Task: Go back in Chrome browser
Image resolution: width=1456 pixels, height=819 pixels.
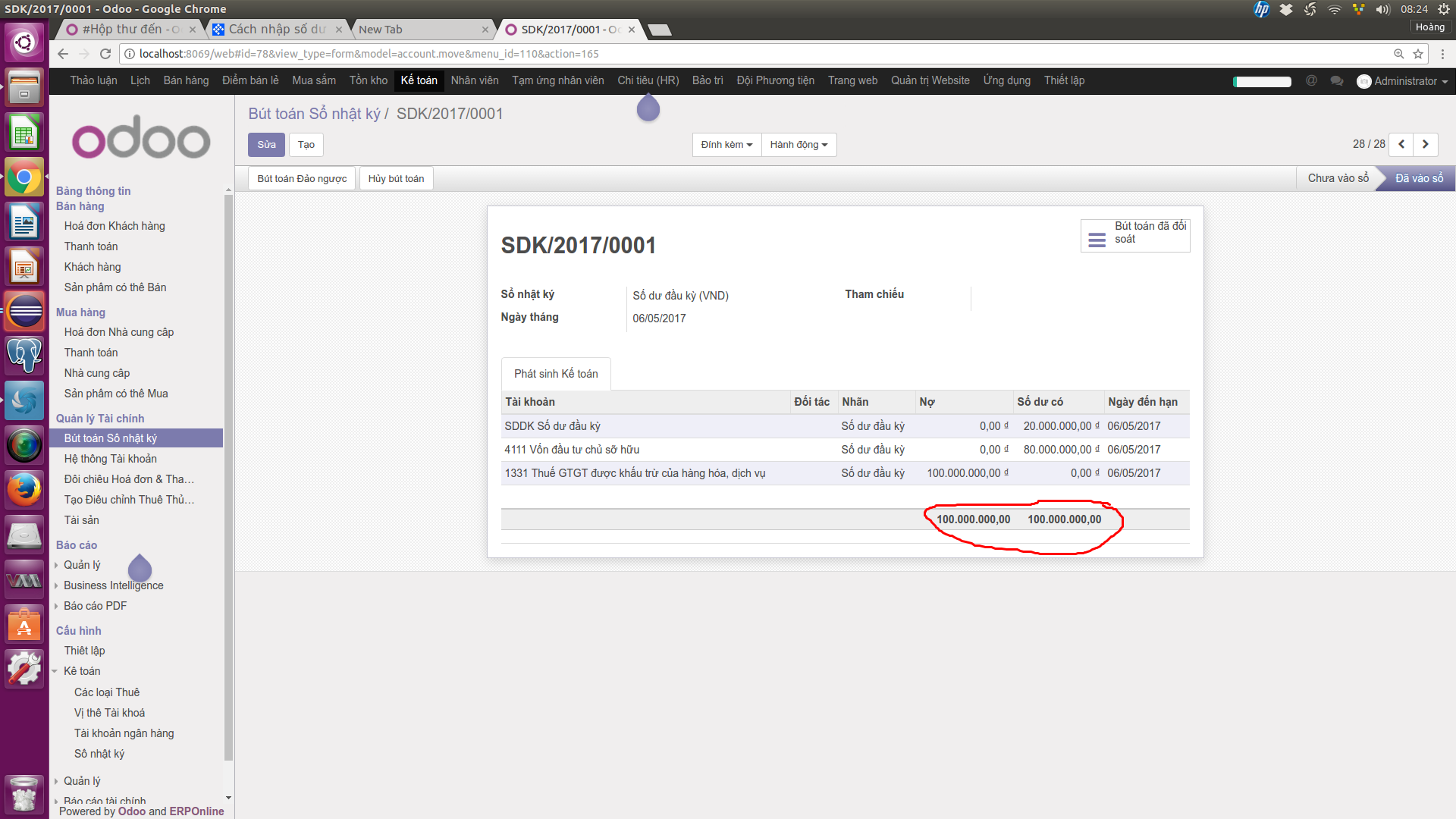Action: pos(63,54)
